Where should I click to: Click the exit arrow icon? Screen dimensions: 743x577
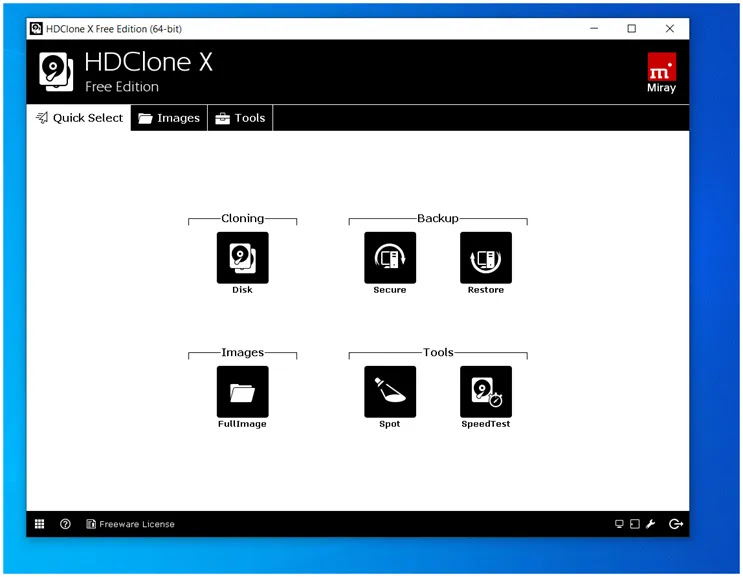click(676, 524)
